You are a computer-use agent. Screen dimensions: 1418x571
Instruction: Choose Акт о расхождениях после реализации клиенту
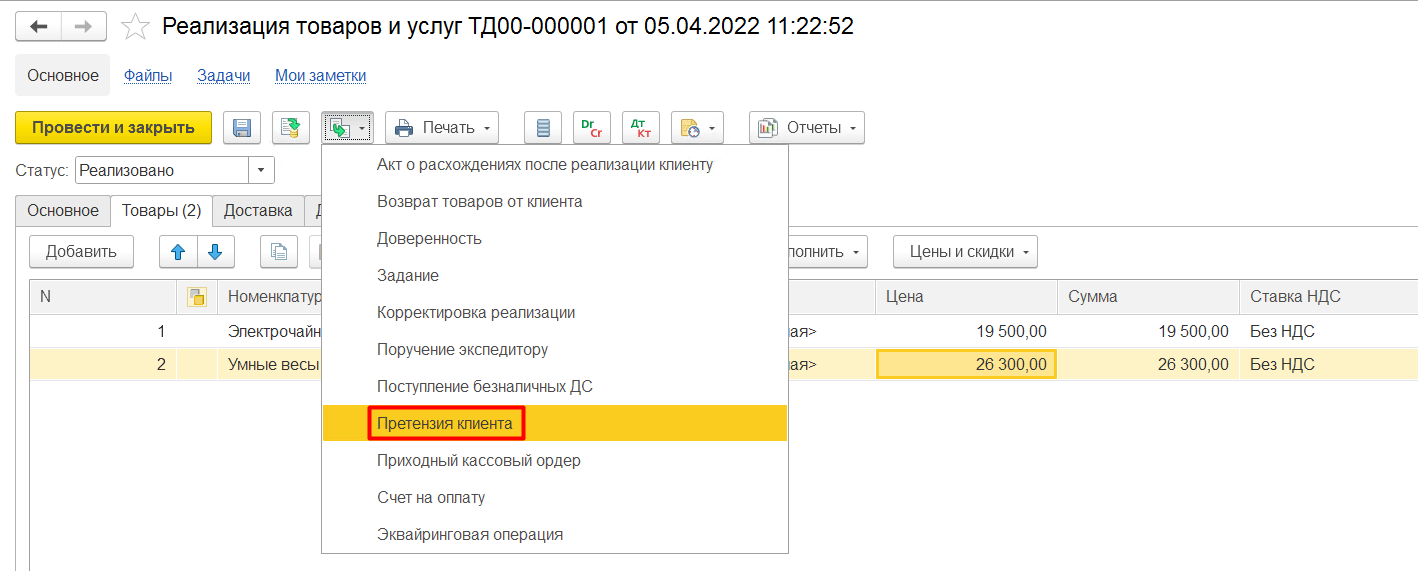click(x=555, y=164)
